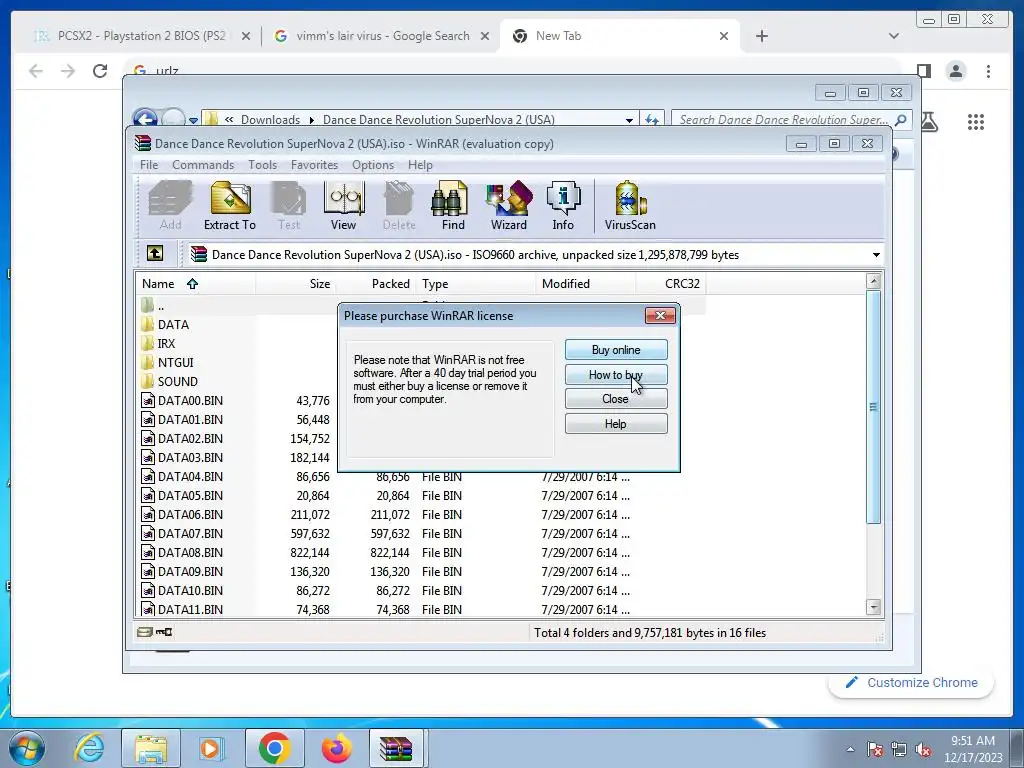This screenshot has width=1024, height=768.
Task: Open File Explorer from the taskbar
Action: (x=150, y=748)
